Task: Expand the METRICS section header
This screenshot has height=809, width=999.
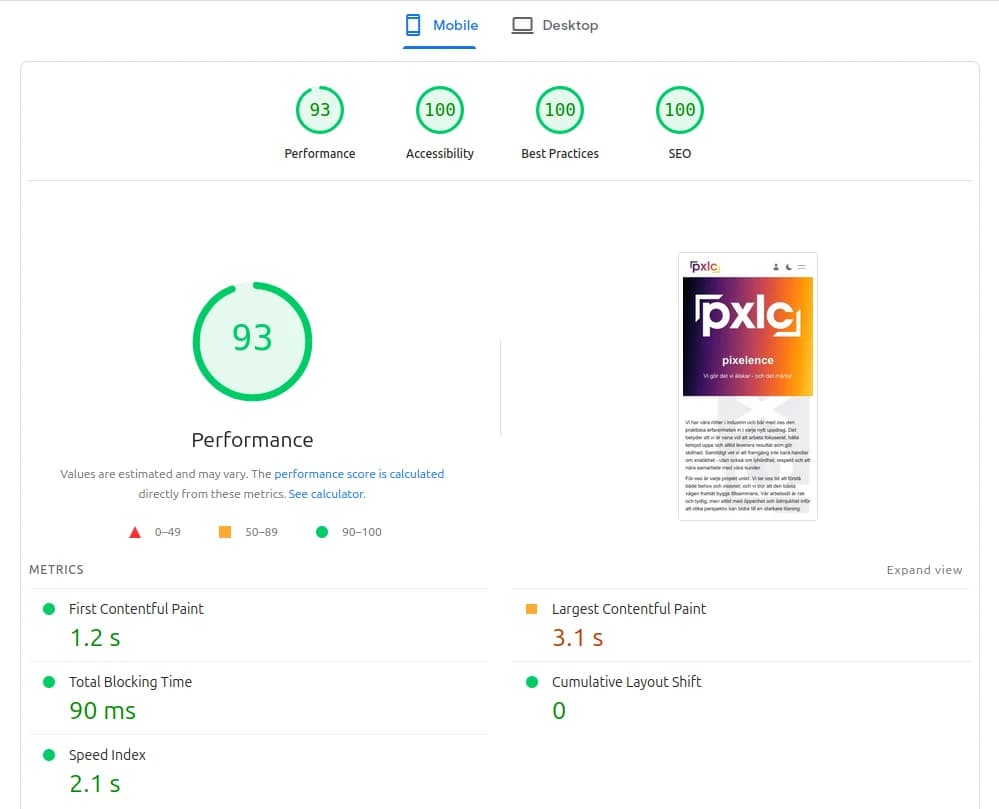Action: [x=56, y=570]
